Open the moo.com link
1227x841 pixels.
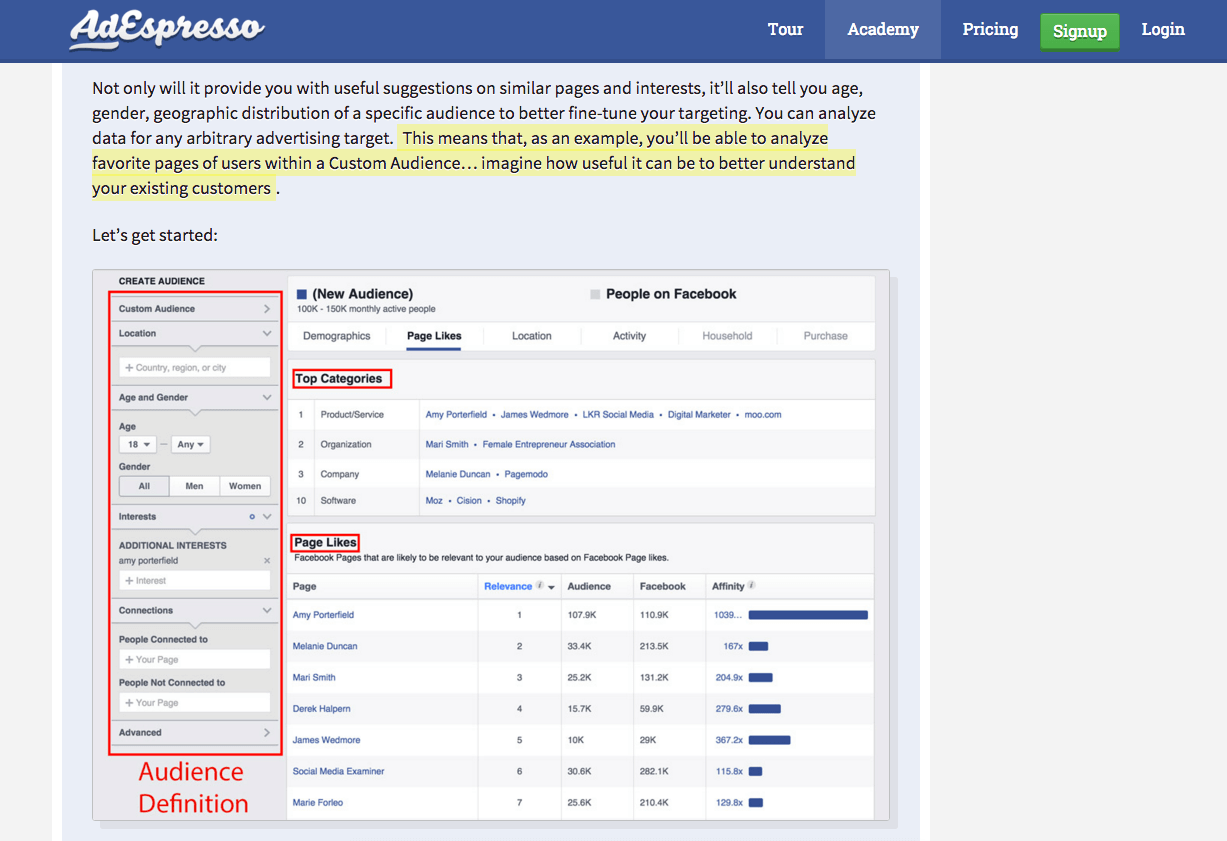(x=763, y=415)
